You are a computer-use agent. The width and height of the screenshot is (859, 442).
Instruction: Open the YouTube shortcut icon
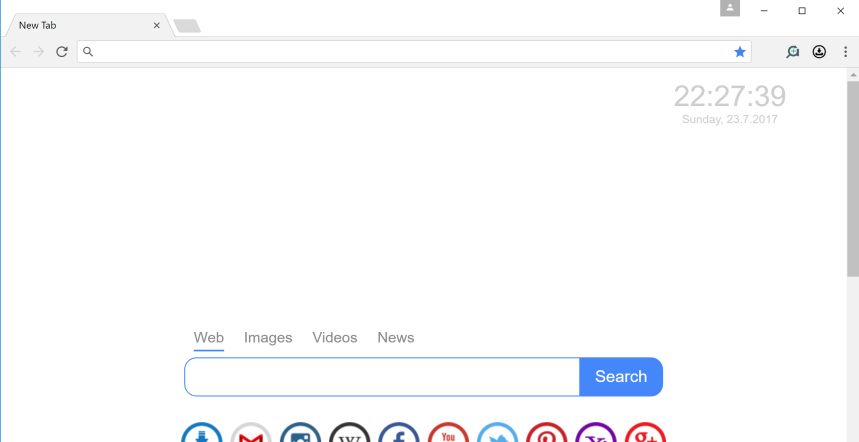(448, 435)
